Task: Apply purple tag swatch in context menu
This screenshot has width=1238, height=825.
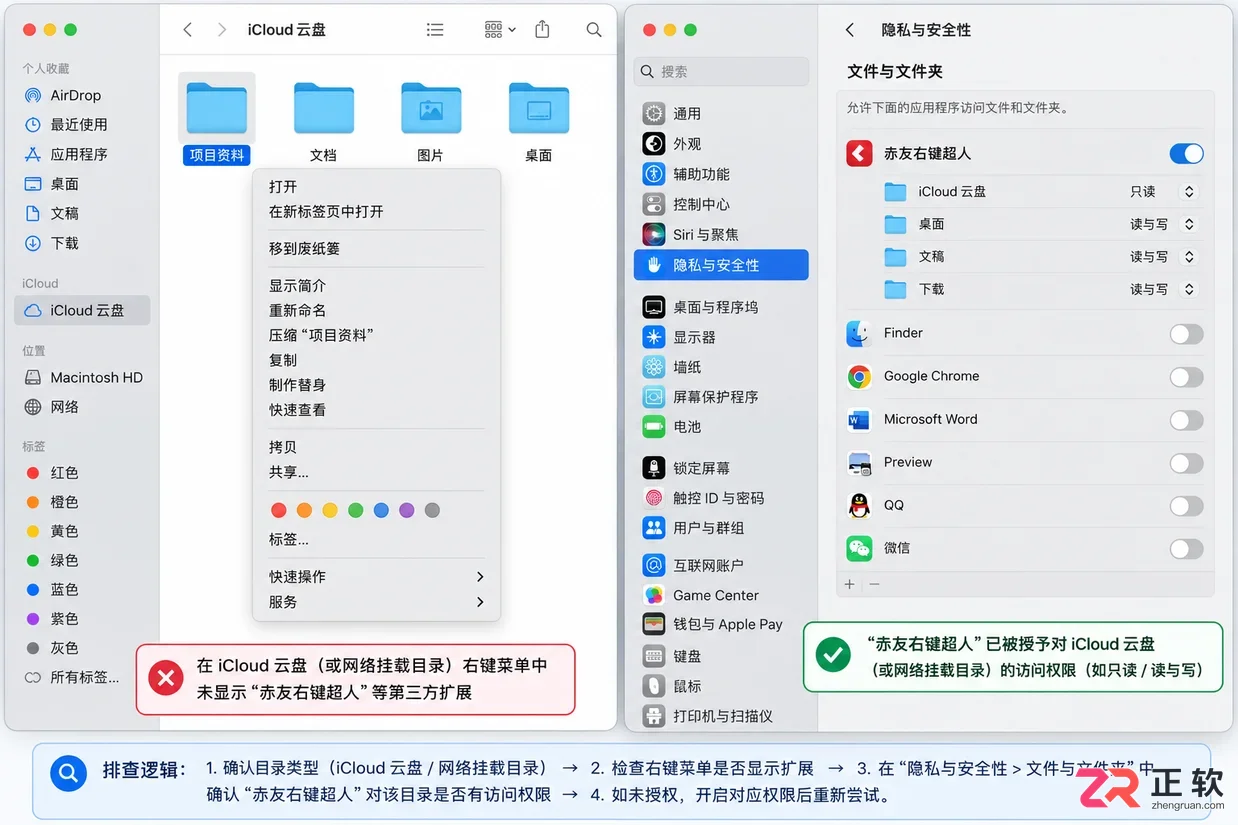Action: point(406,510)
